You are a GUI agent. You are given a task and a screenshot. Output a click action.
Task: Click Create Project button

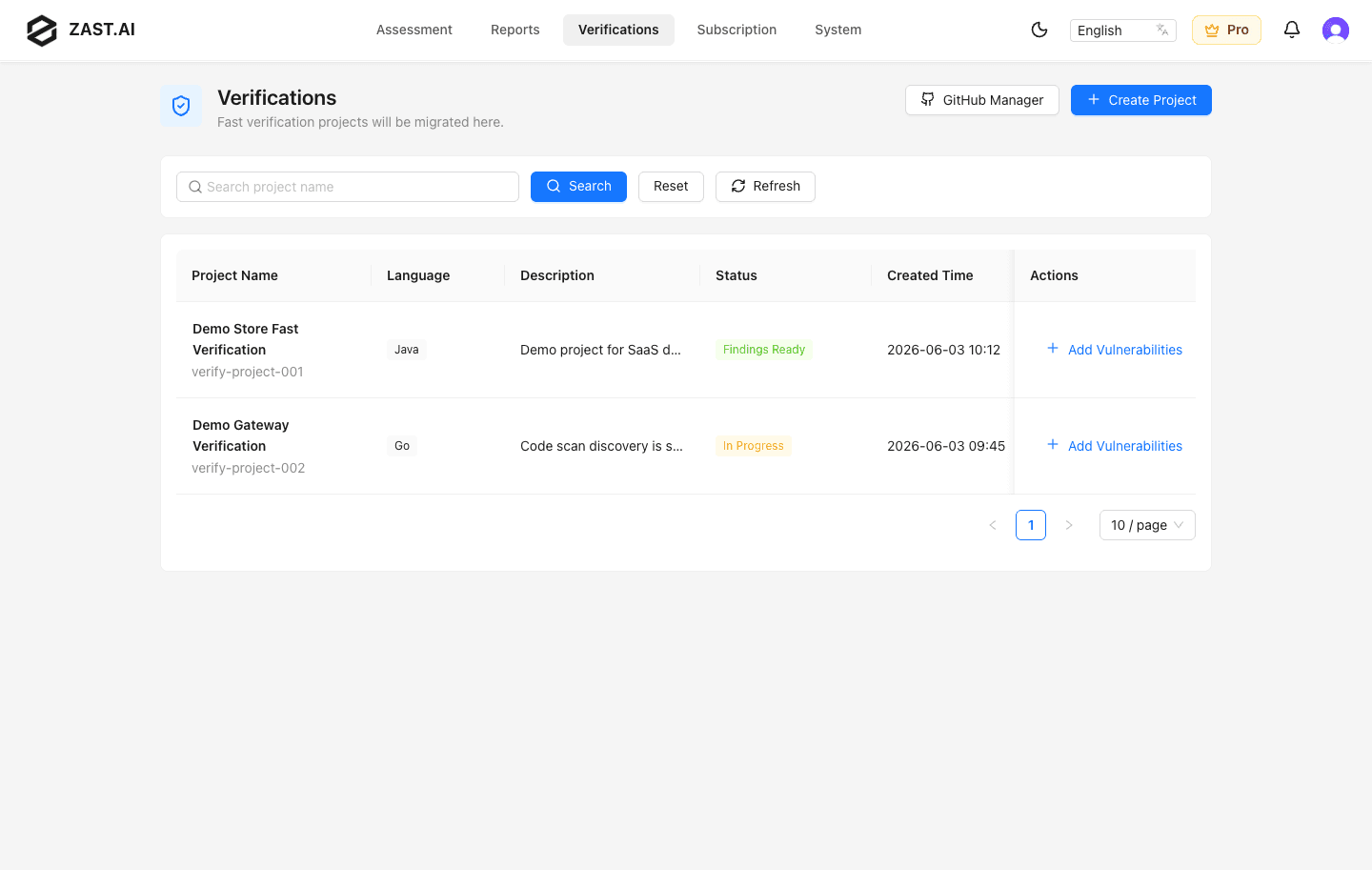point(1141,100)
